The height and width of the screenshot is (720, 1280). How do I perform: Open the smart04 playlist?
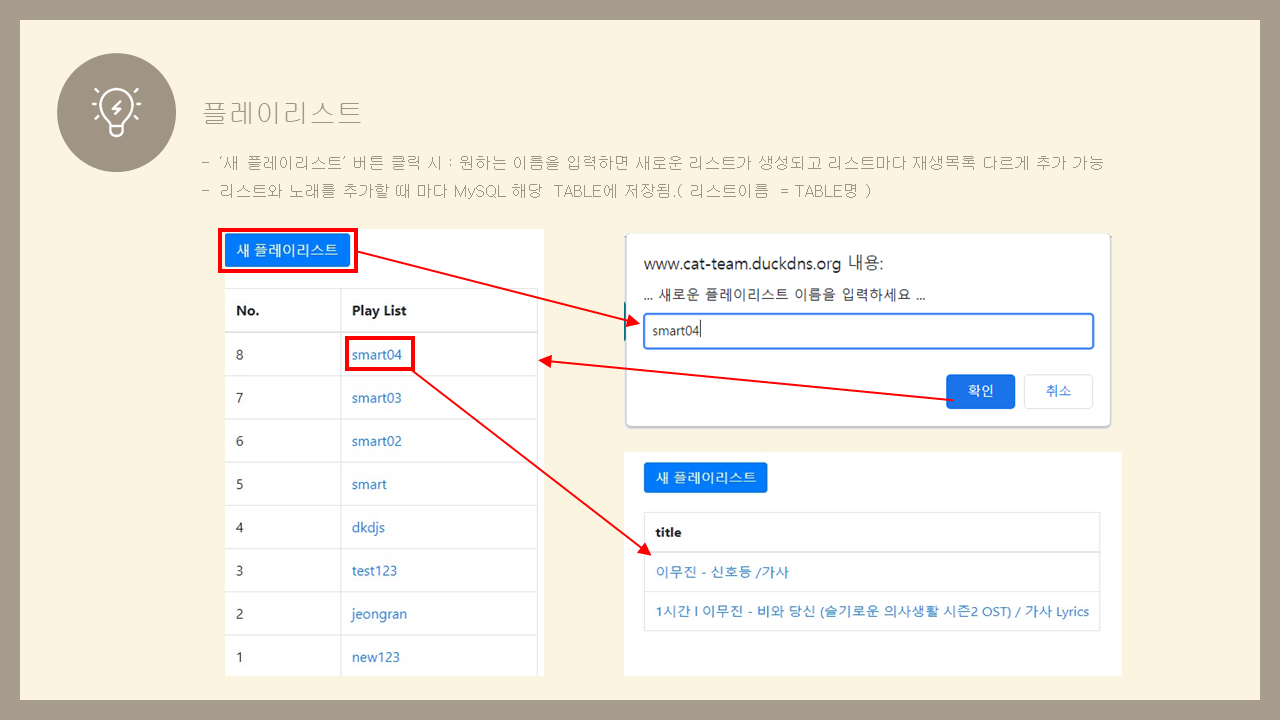tap(377, 354)
